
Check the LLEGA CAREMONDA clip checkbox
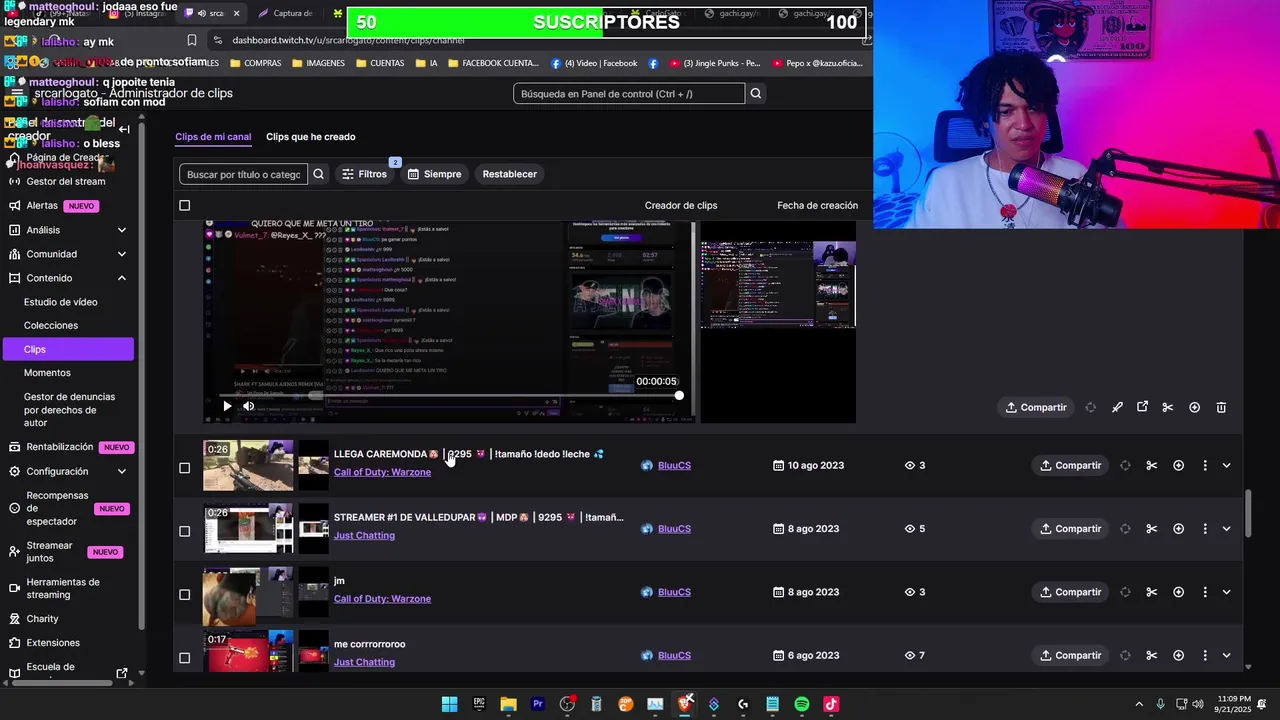click(184, 468)
